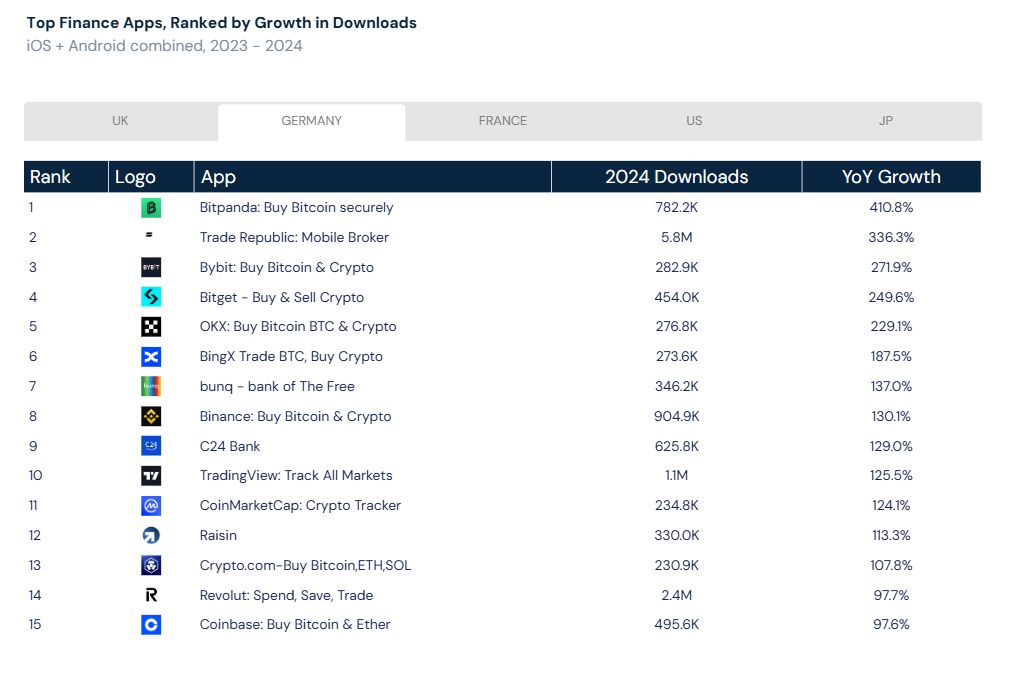Click Binance's 904.9K downloads value
This screenshot has height=690, width=1023.
pos(677,417)
